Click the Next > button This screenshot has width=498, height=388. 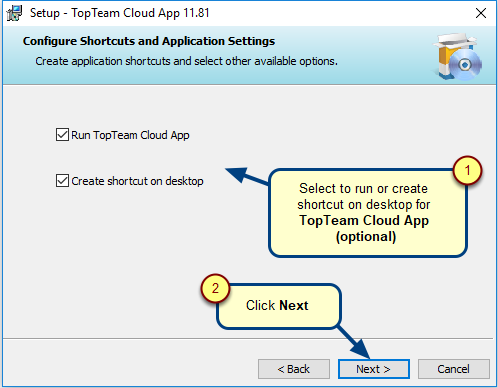374,369
